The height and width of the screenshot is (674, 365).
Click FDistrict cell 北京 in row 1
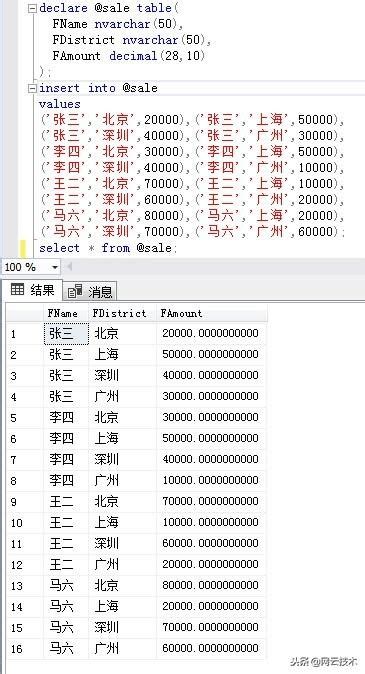[123, 334]
